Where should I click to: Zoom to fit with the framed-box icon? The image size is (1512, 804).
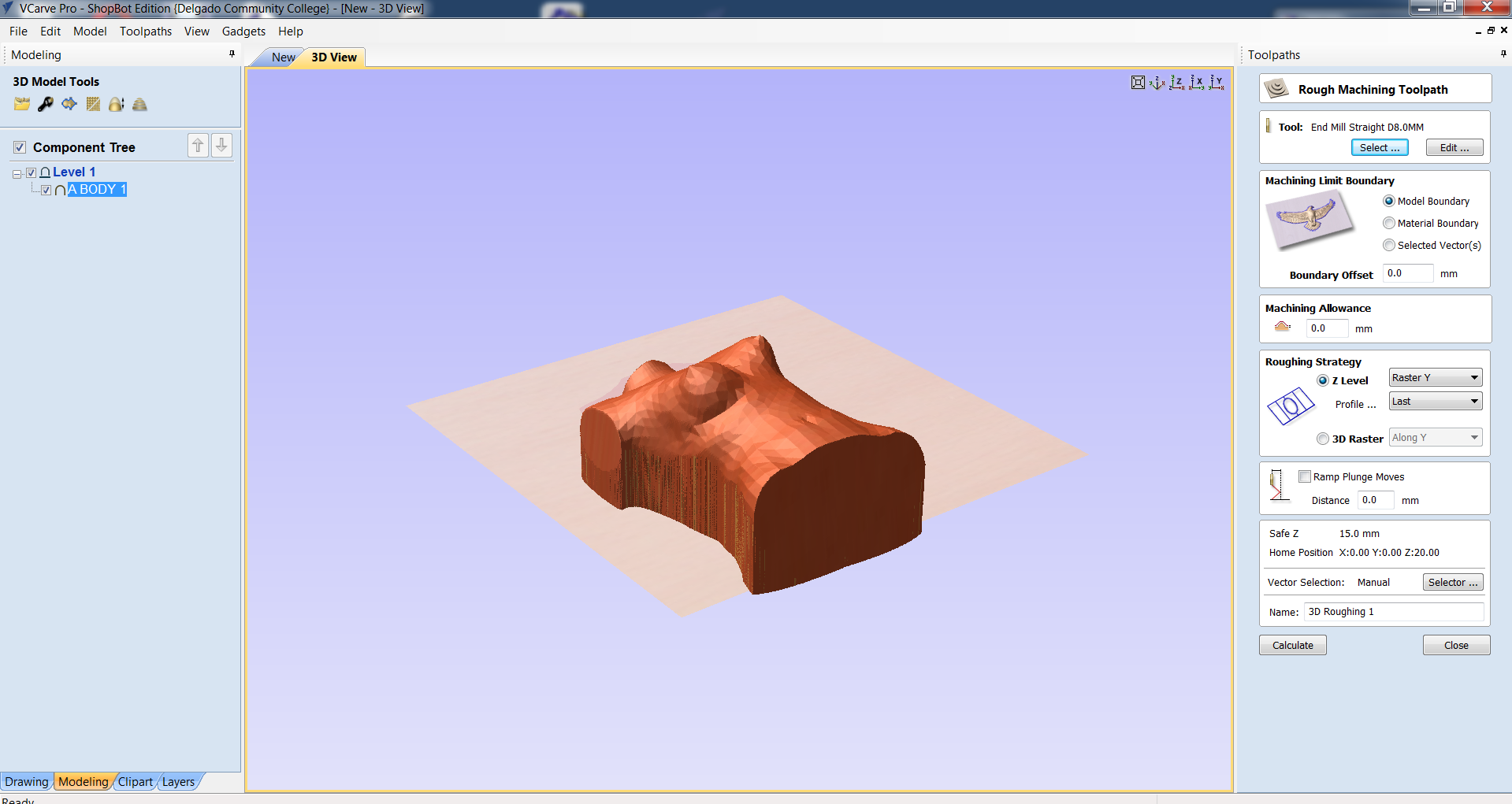[1138, 83]
